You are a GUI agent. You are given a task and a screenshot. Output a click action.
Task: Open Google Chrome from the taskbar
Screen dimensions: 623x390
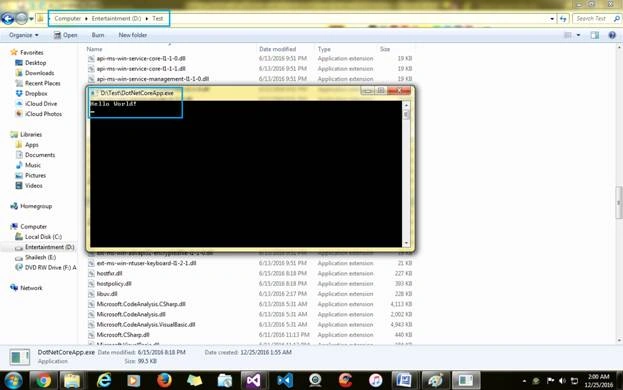coord(43,380)
